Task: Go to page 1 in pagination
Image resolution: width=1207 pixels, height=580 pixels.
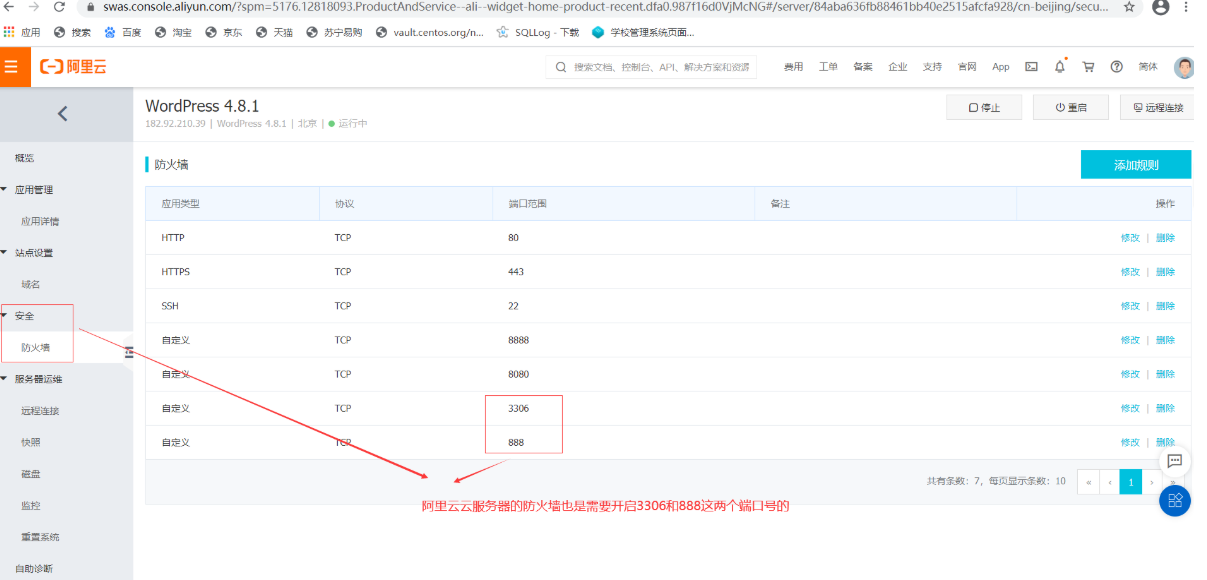Action: 1130,482
